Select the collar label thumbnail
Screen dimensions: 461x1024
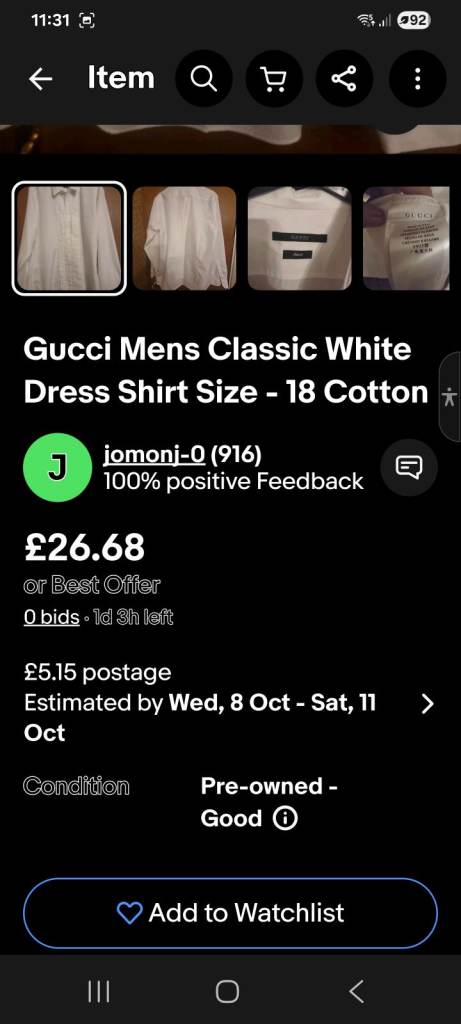300,238
